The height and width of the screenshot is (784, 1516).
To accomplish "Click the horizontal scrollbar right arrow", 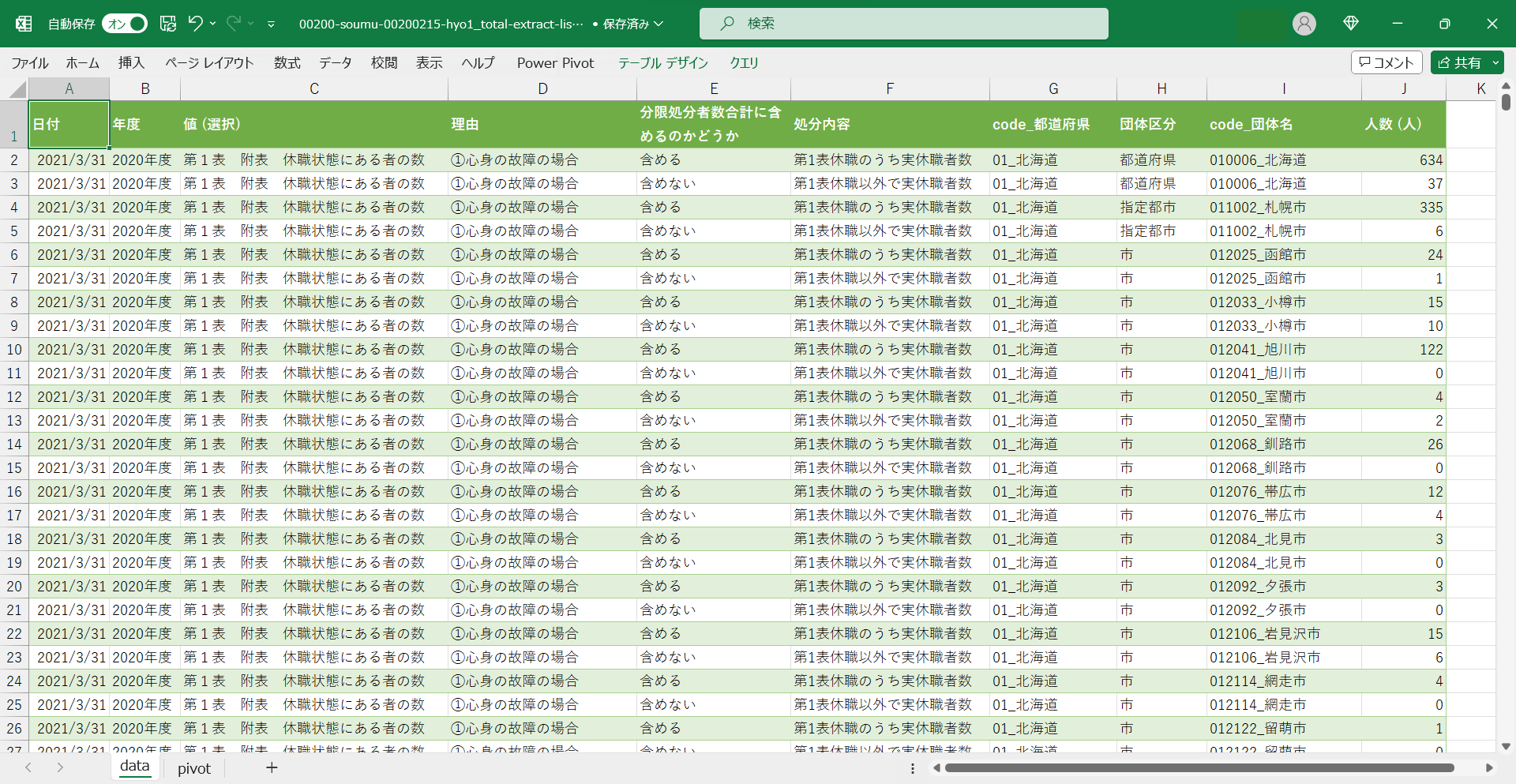I will 1489,767.
